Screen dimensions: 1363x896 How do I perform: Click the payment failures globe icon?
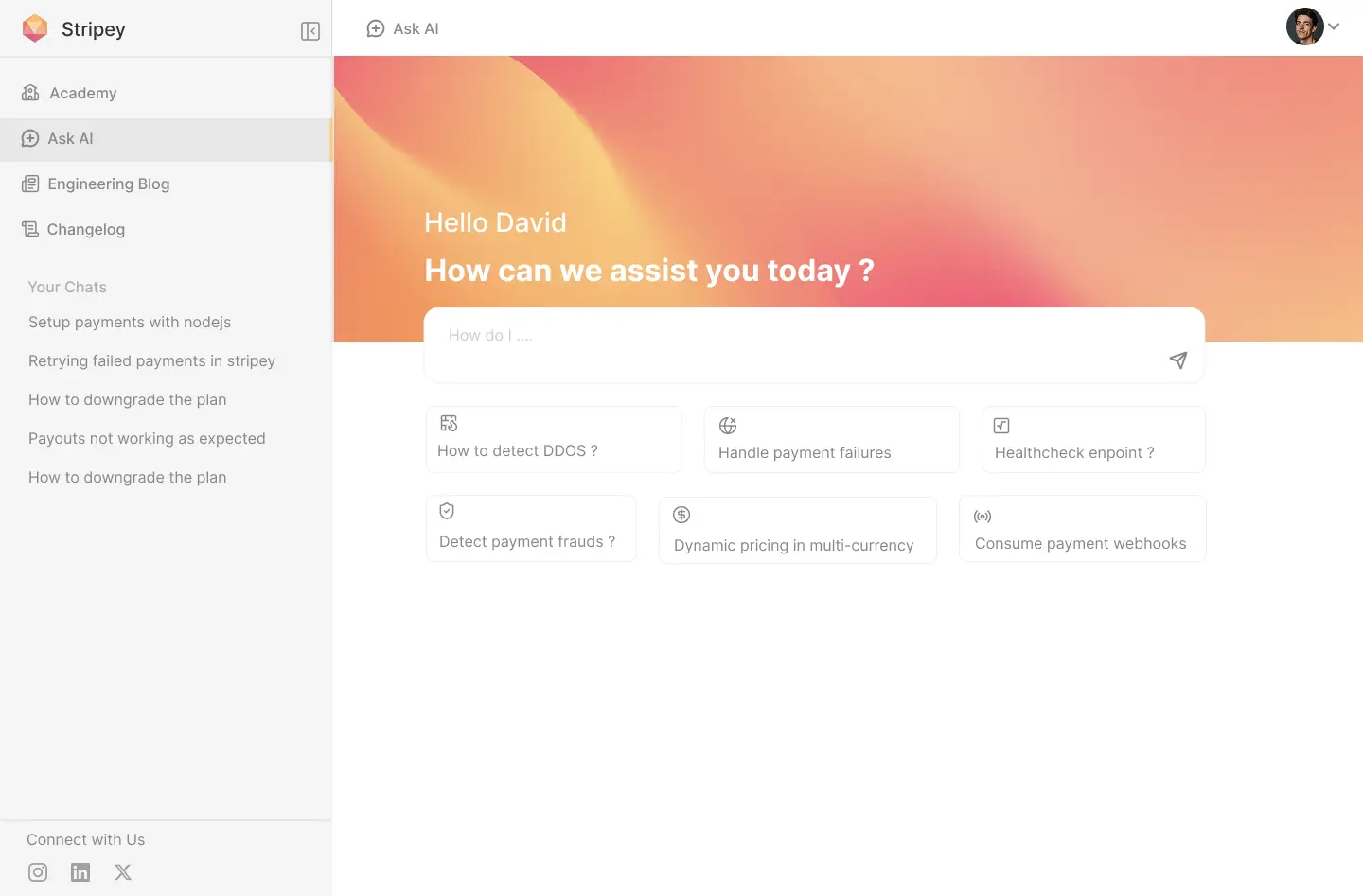click(x=728, y=426)
